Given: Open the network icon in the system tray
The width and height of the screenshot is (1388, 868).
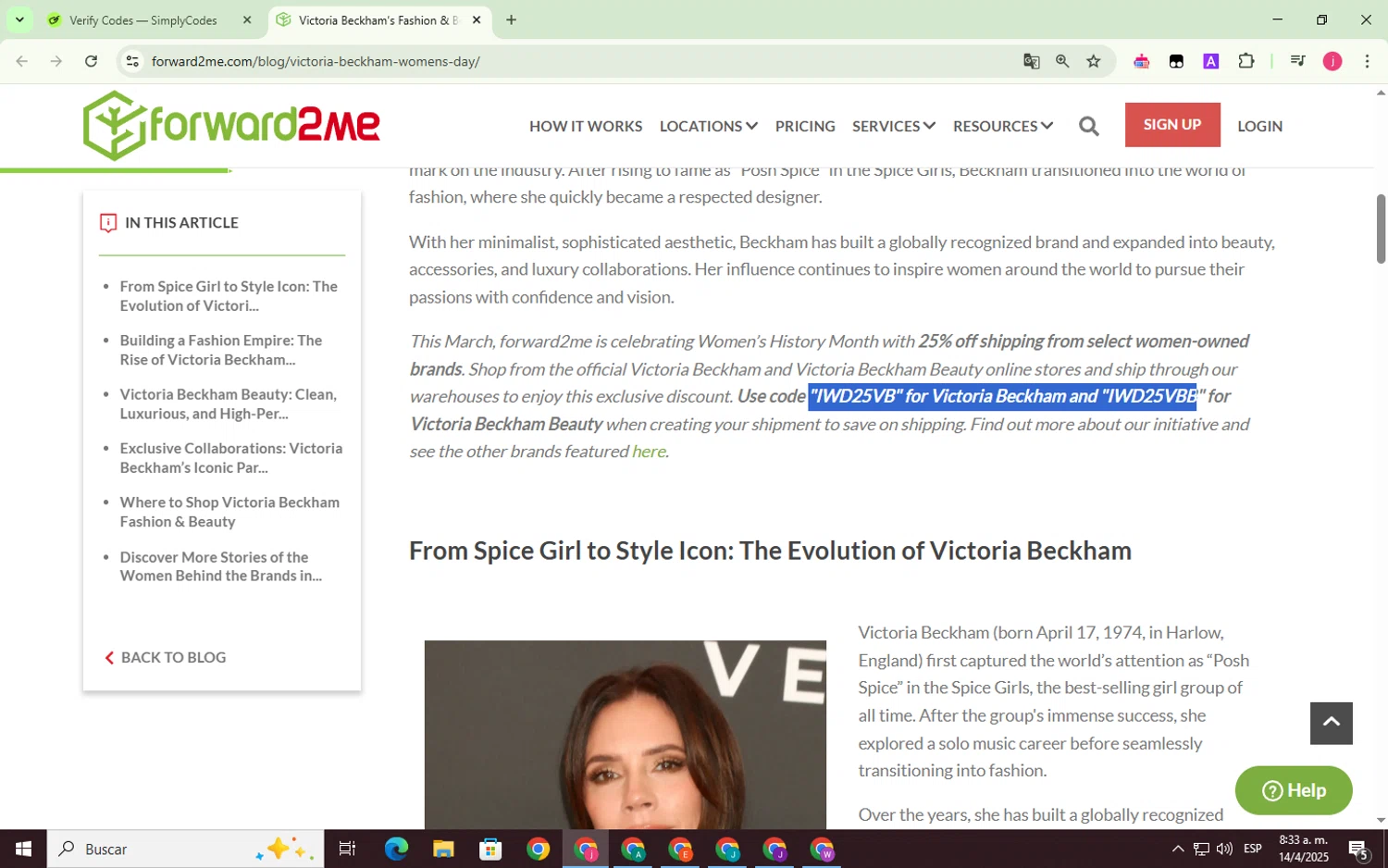Looking at the screenshot, I should pyautogui.click(x=1201, y=849).
